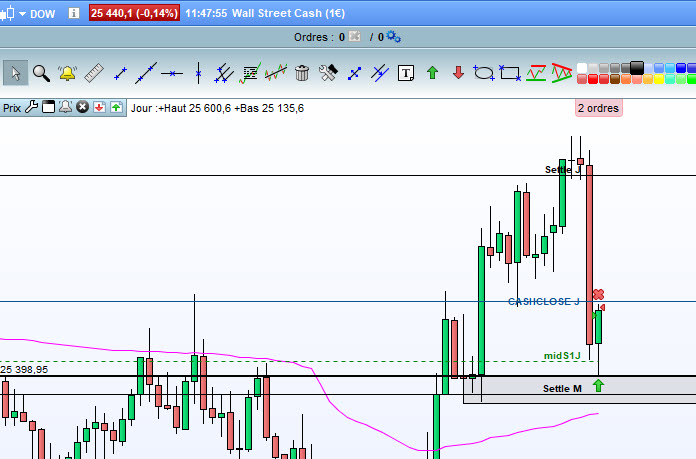Pick the sky blue color swatch
This screenshot has height=459, width=696.
(x=670, y=68)
